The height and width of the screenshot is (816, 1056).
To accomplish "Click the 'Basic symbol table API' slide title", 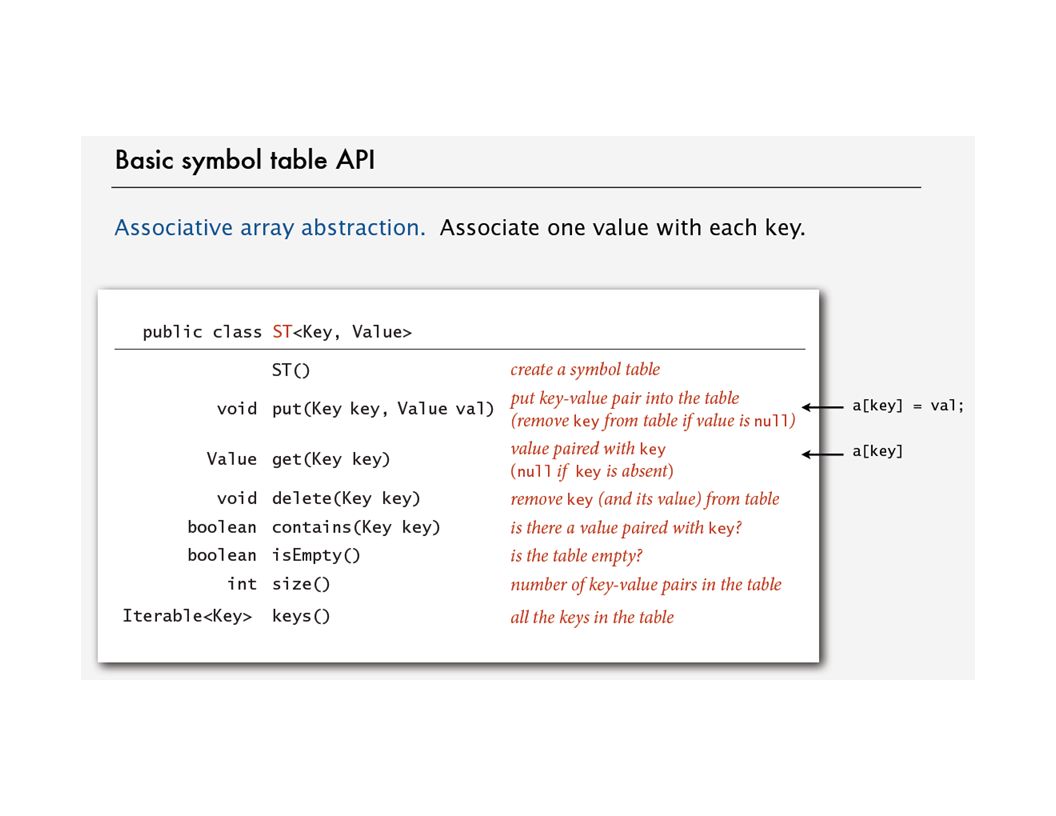I will pyautogui.click(x=244, y=160).
